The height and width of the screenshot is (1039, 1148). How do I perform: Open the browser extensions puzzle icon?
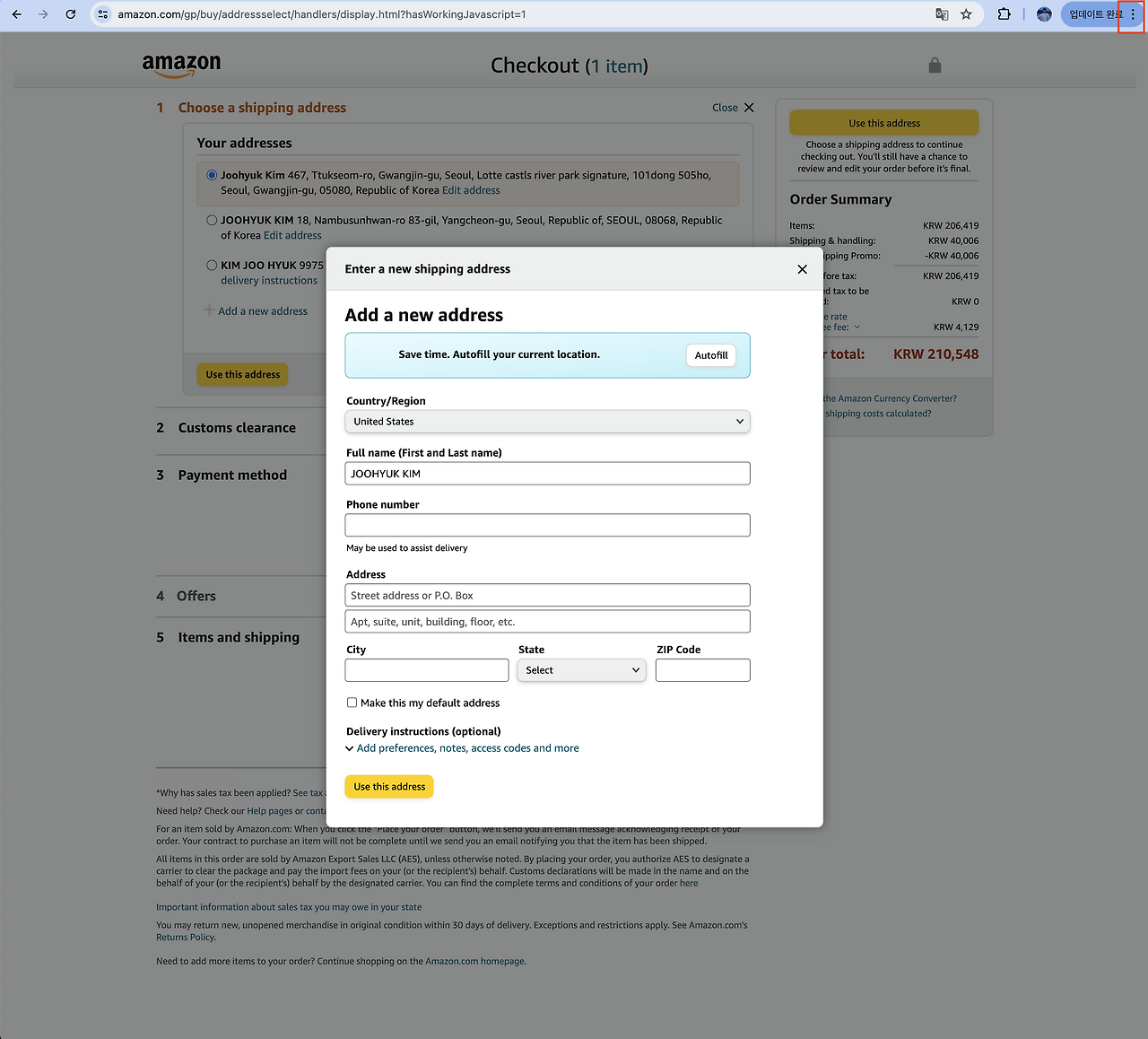point(1004,14)
